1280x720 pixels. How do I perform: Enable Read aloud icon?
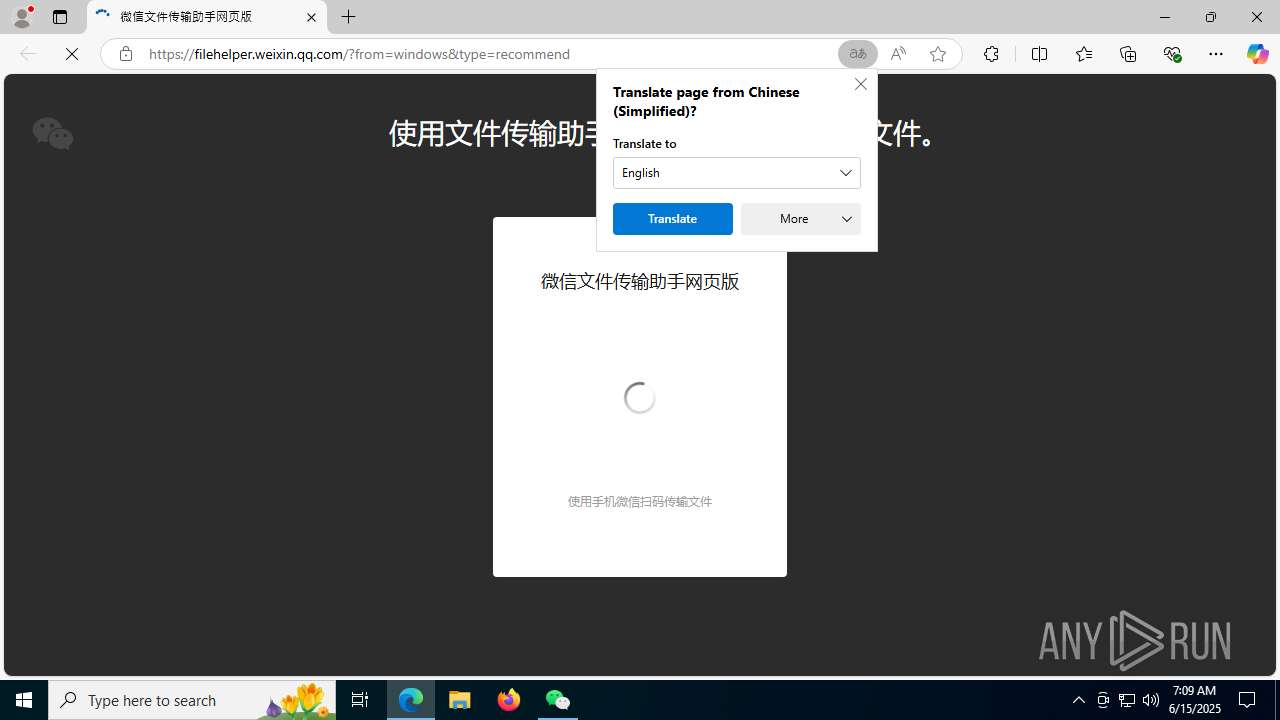(x=898, y=54)
